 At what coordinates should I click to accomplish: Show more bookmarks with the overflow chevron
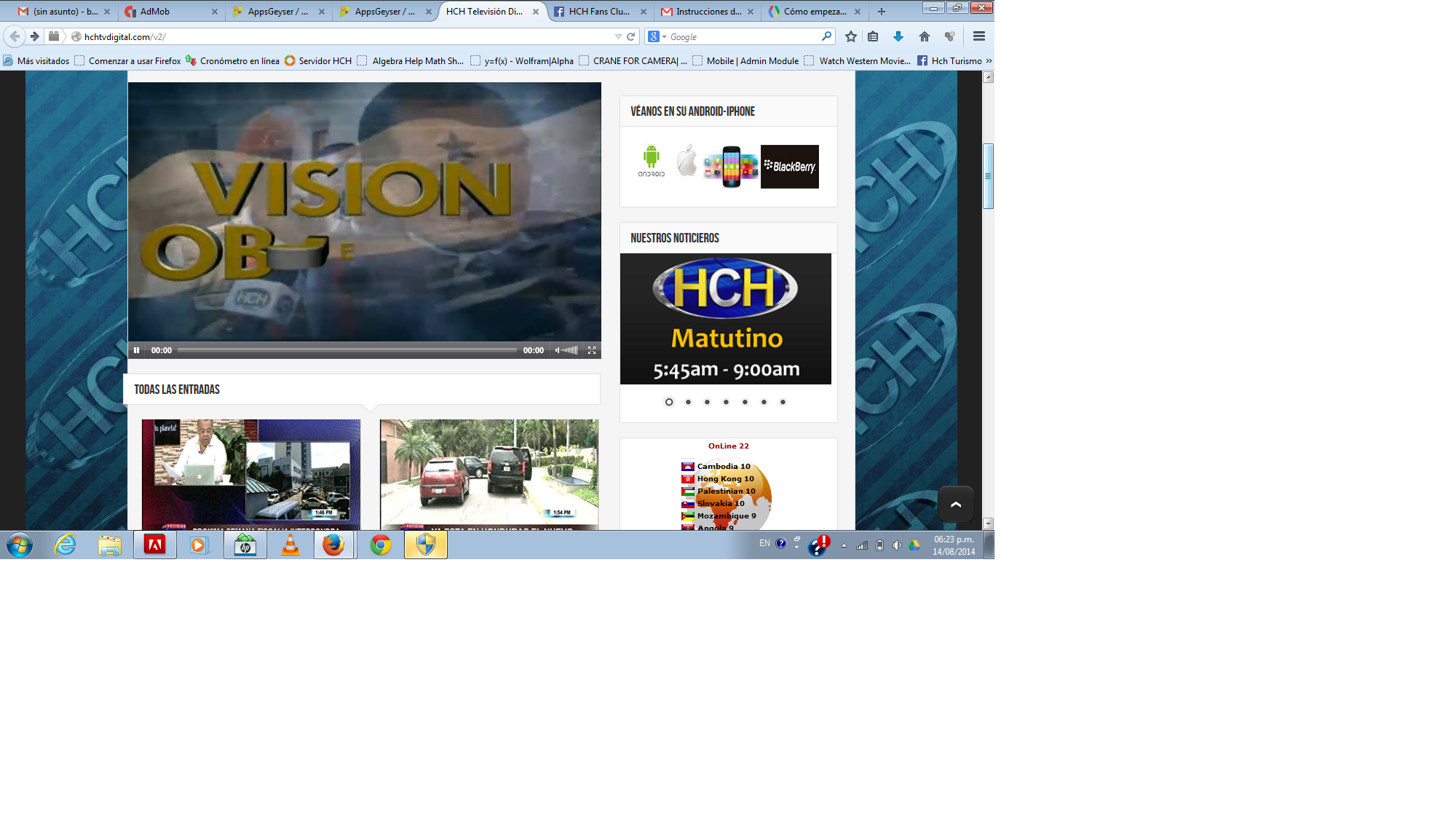[x=989, y=60]
